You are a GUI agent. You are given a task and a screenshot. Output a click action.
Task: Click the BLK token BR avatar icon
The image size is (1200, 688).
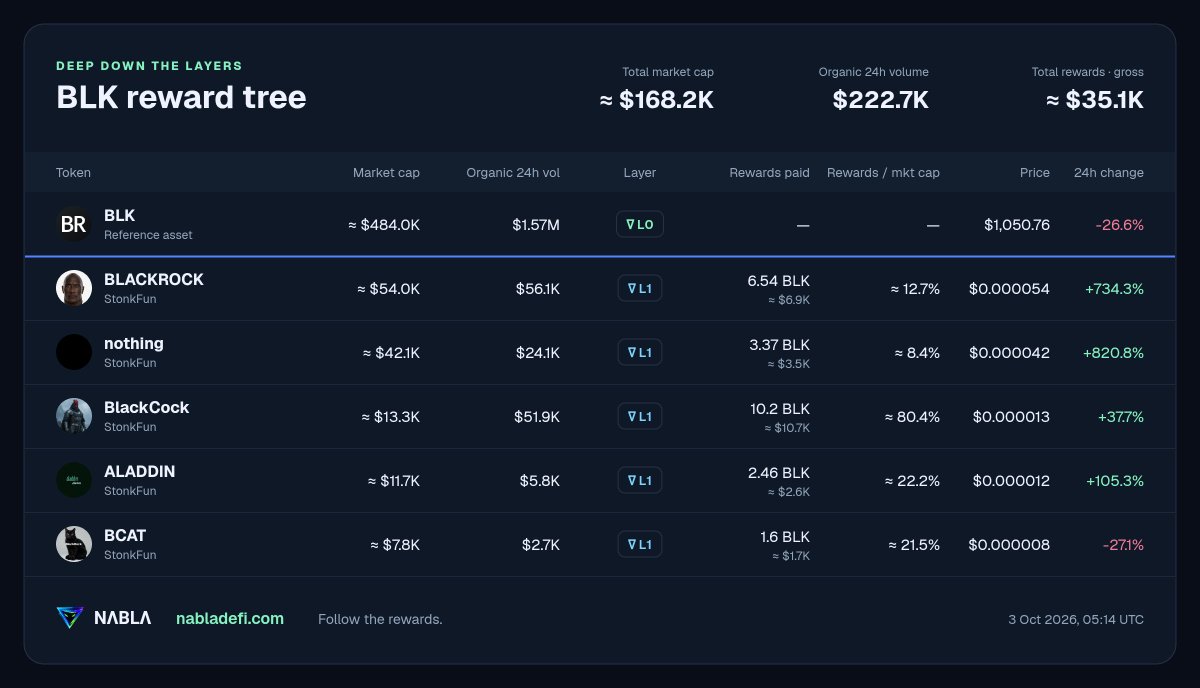tap(74, 224)
